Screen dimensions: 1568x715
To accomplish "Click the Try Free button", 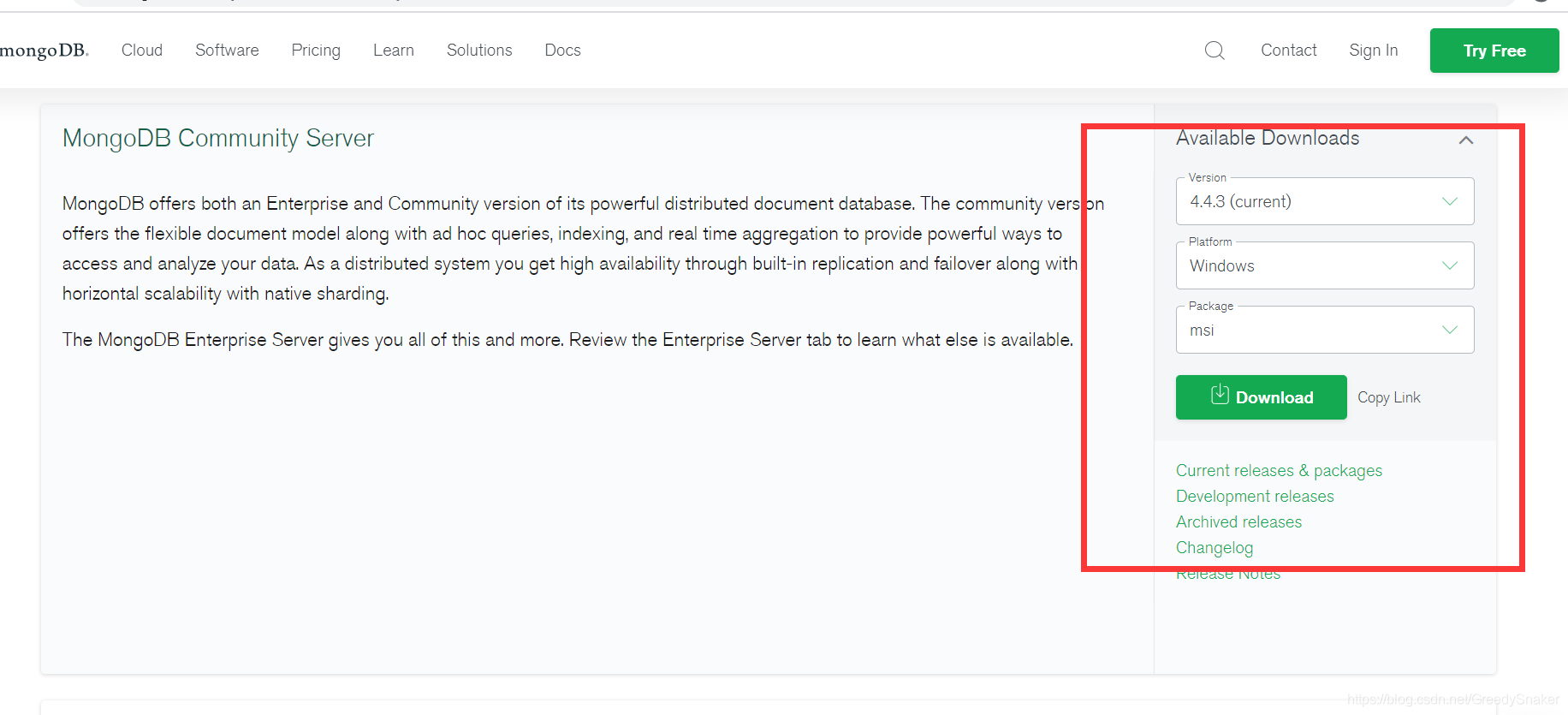I will click(x=1494, y=51).
